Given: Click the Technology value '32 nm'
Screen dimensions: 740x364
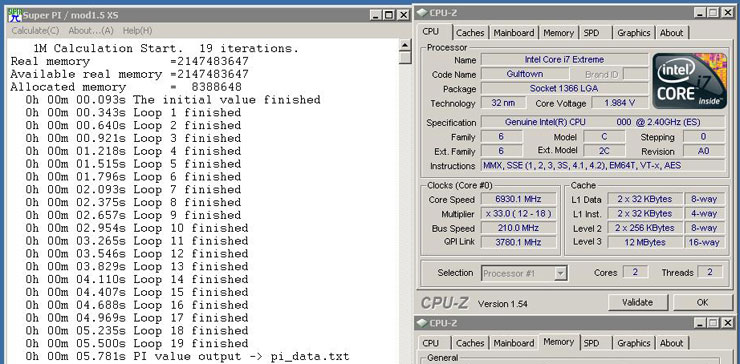Looking at the screenshot, I should click(x=503, y=103).
